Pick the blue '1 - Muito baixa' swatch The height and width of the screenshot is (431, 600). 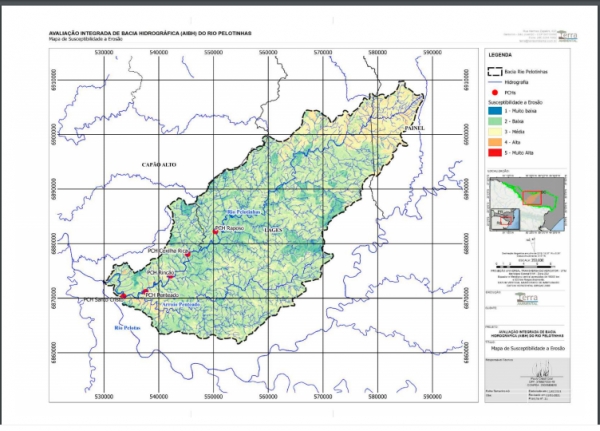pos(496,111)
